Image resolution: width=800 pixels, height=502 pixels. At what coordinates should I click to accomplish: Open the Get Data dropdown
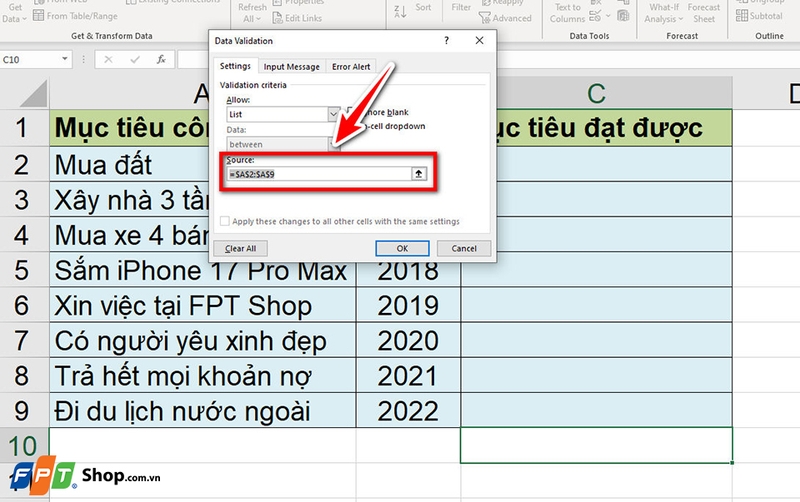point(14,13)
